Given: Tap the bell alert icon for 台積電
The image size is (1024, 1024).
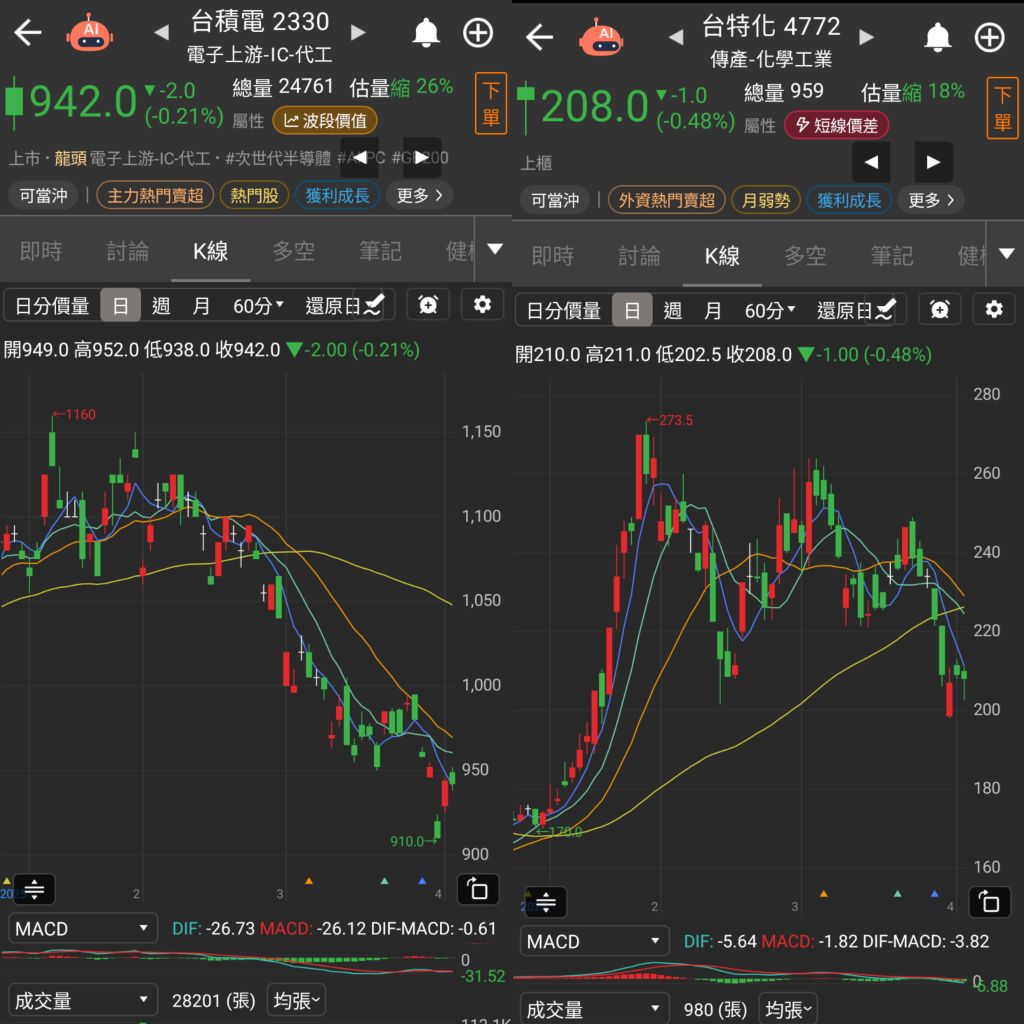Looking at the screenshot, I should (x=426, y=33).
